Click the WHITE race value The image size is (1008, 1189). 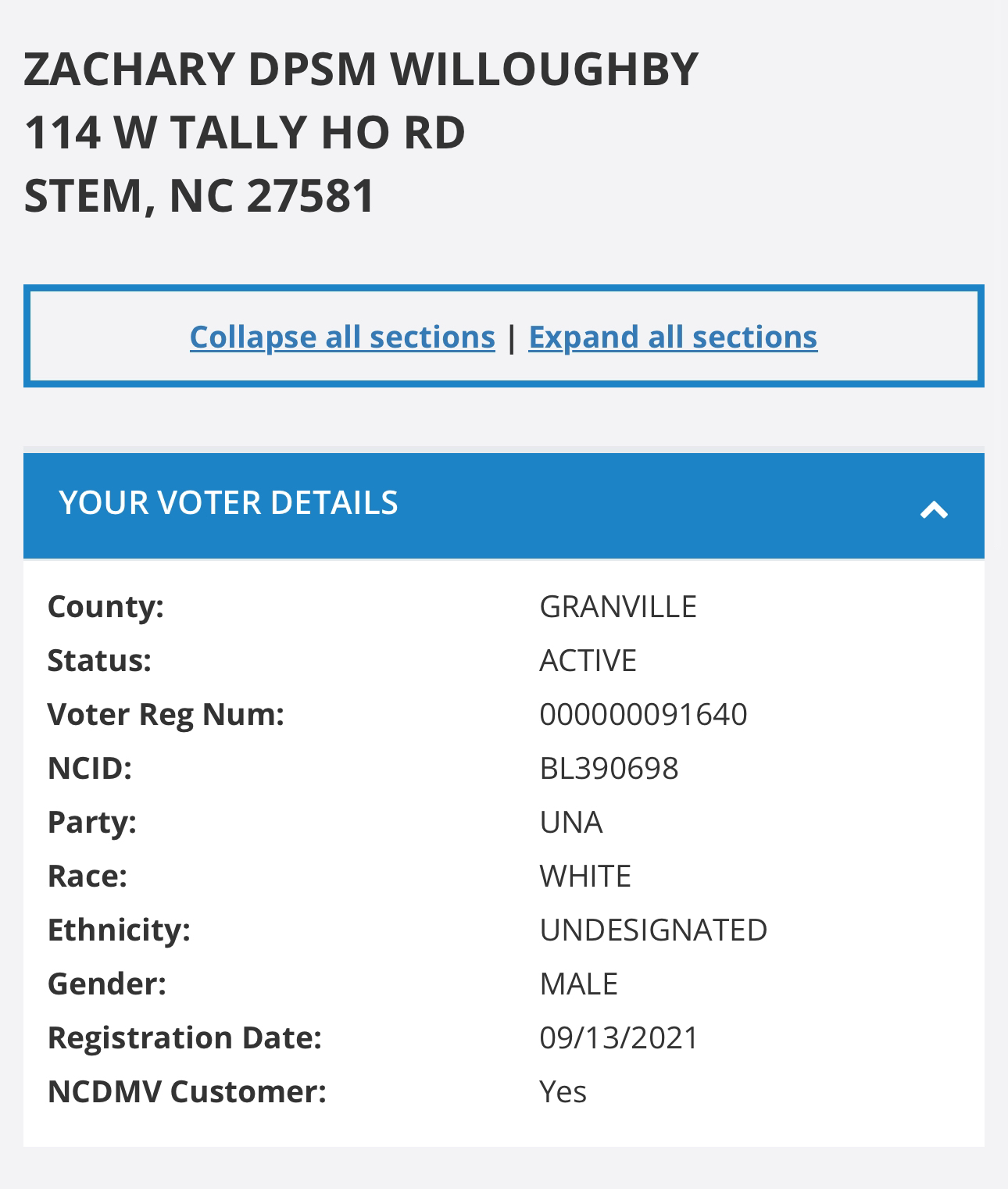click(x=584, y=877)
